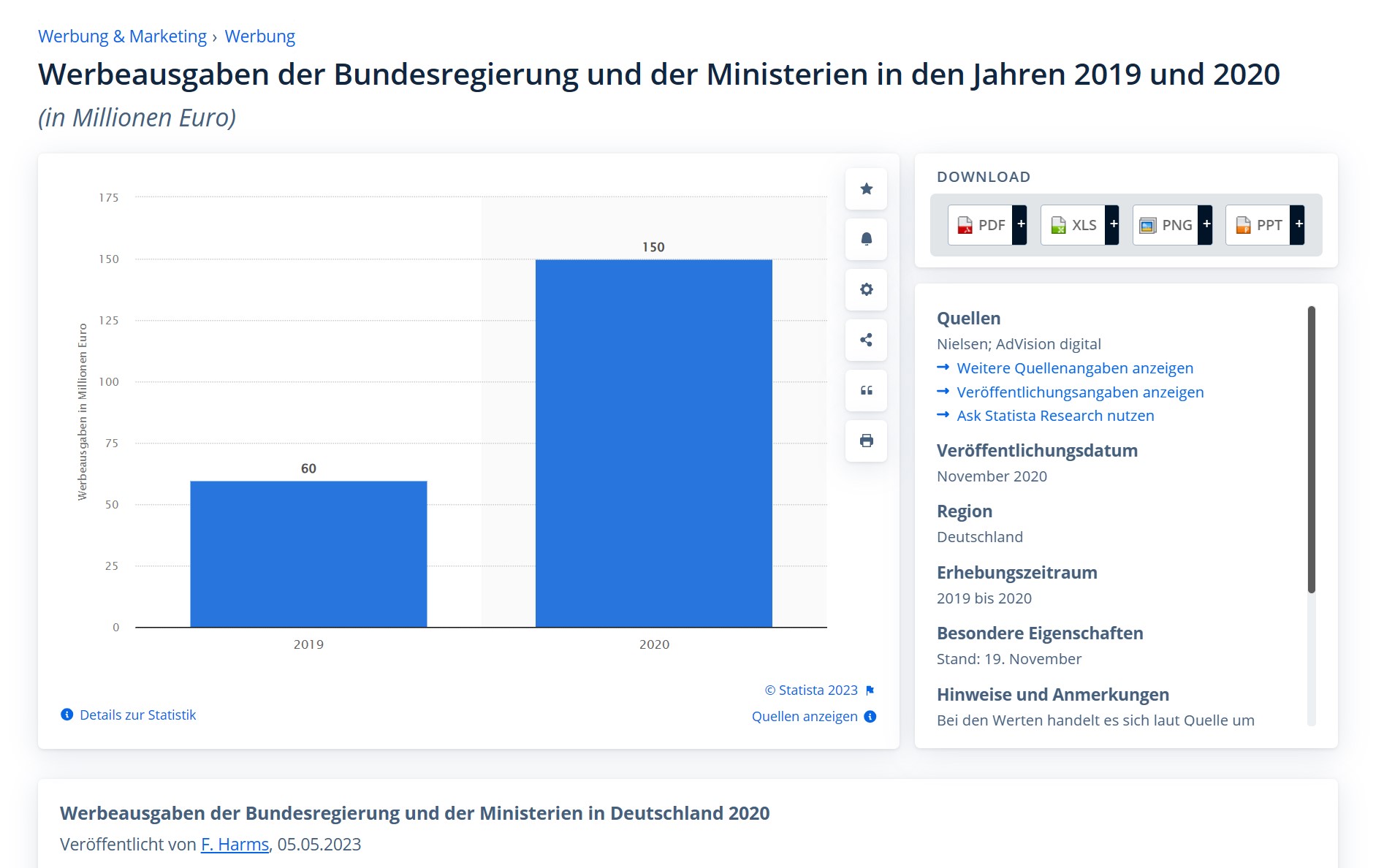
Task: Open Details zur Statistik link
Action: click(x=137, y=715)
